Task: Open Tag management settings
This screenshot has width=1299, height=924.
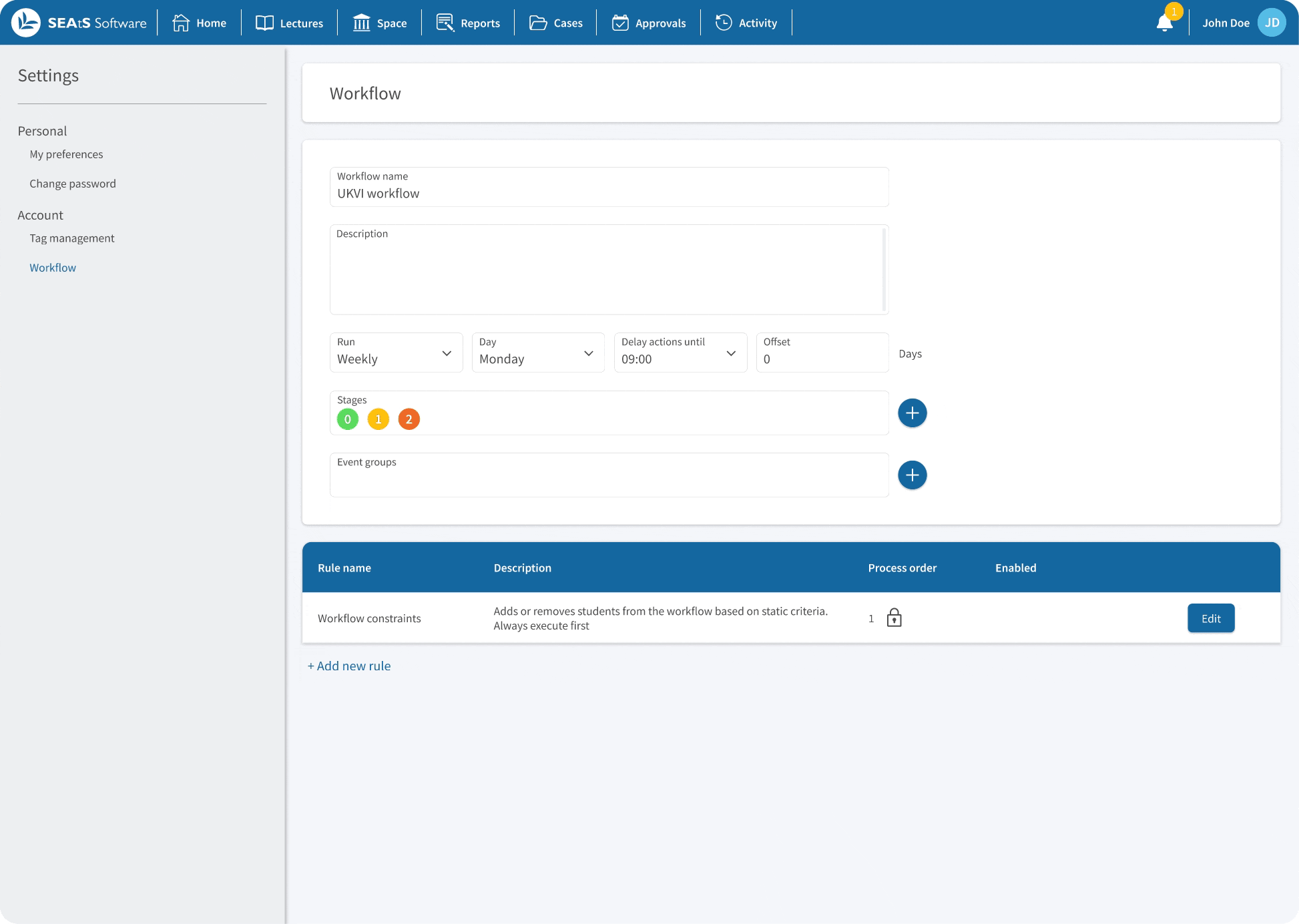Action: [x=72, y=238]
